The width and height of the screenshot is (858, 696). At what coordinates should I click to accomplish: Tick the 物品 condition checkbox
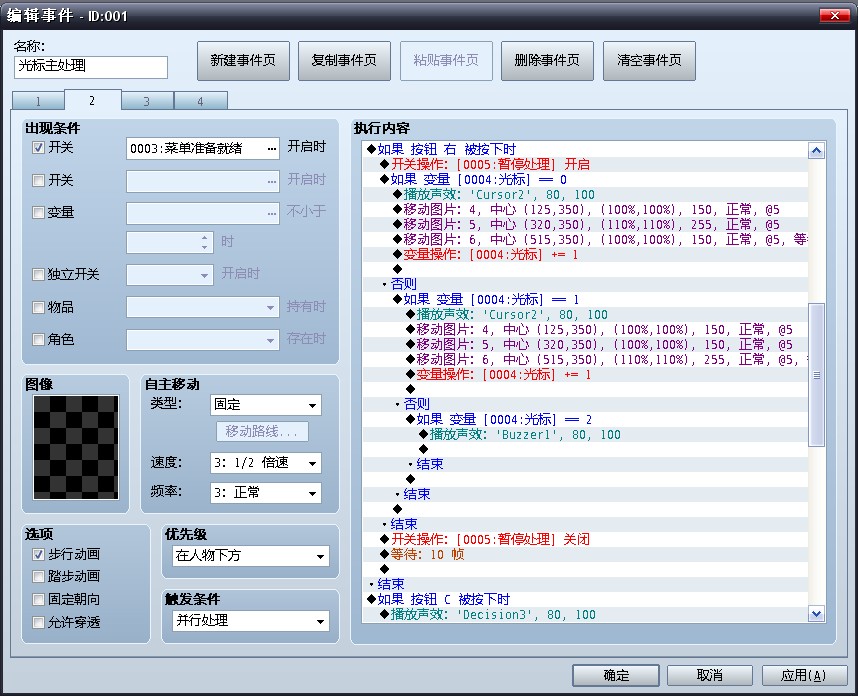pyautogui.click(x=38, y=308)
